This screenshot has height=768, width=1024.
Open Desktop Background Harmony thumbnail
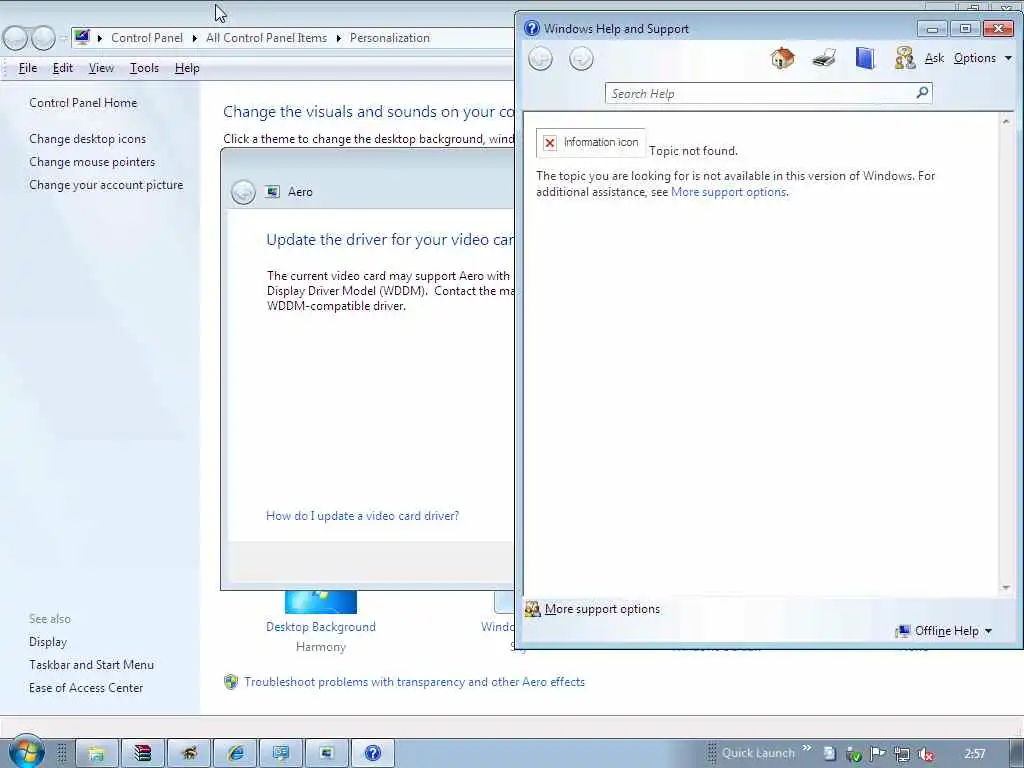coord(321,601)
